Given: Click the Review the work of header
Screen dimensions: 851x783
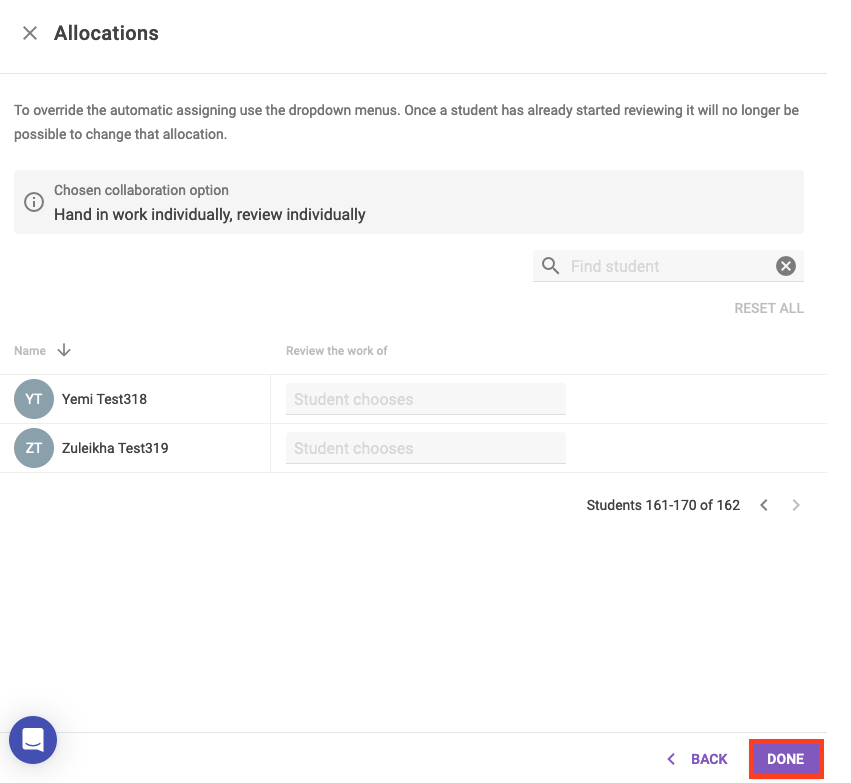Looking at the screenshot, I should click(x=336, y=350).
